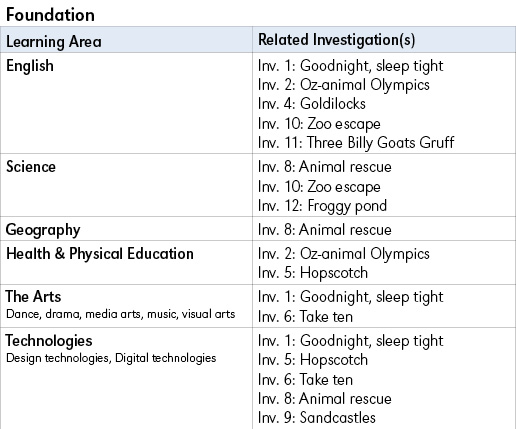Click Inv. 11: Three Billy Goats Gruff
This screenshot has height=429, width=516.
[356, 143]
